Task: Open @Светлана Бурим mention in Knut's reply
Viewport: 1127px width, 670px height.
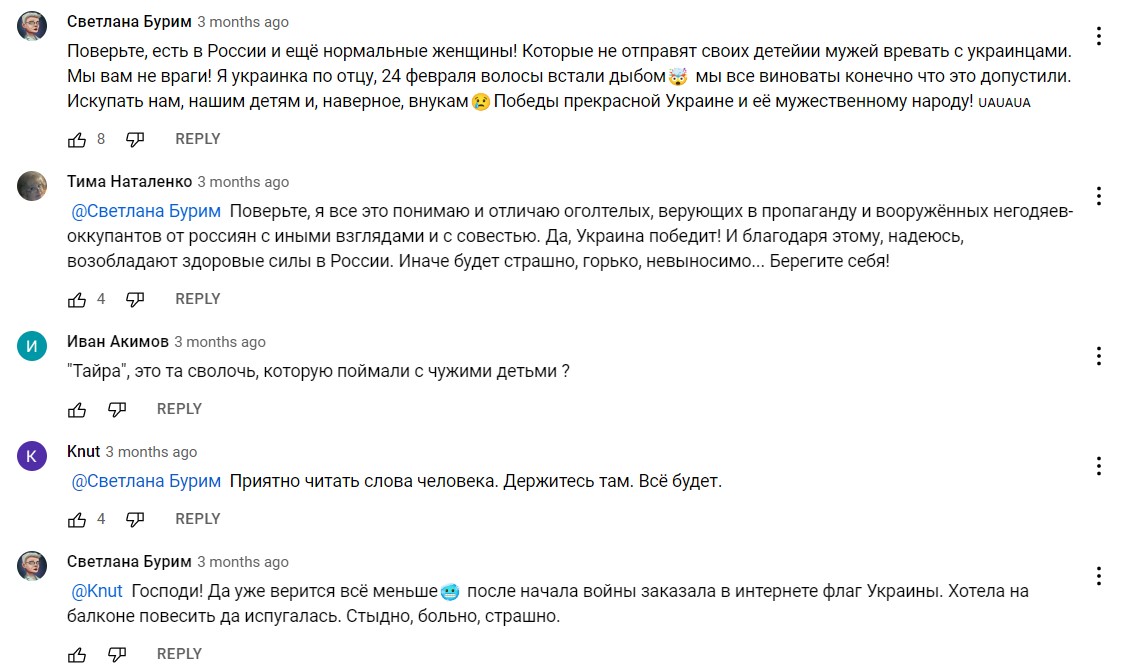Action: [x=146, y=481]
